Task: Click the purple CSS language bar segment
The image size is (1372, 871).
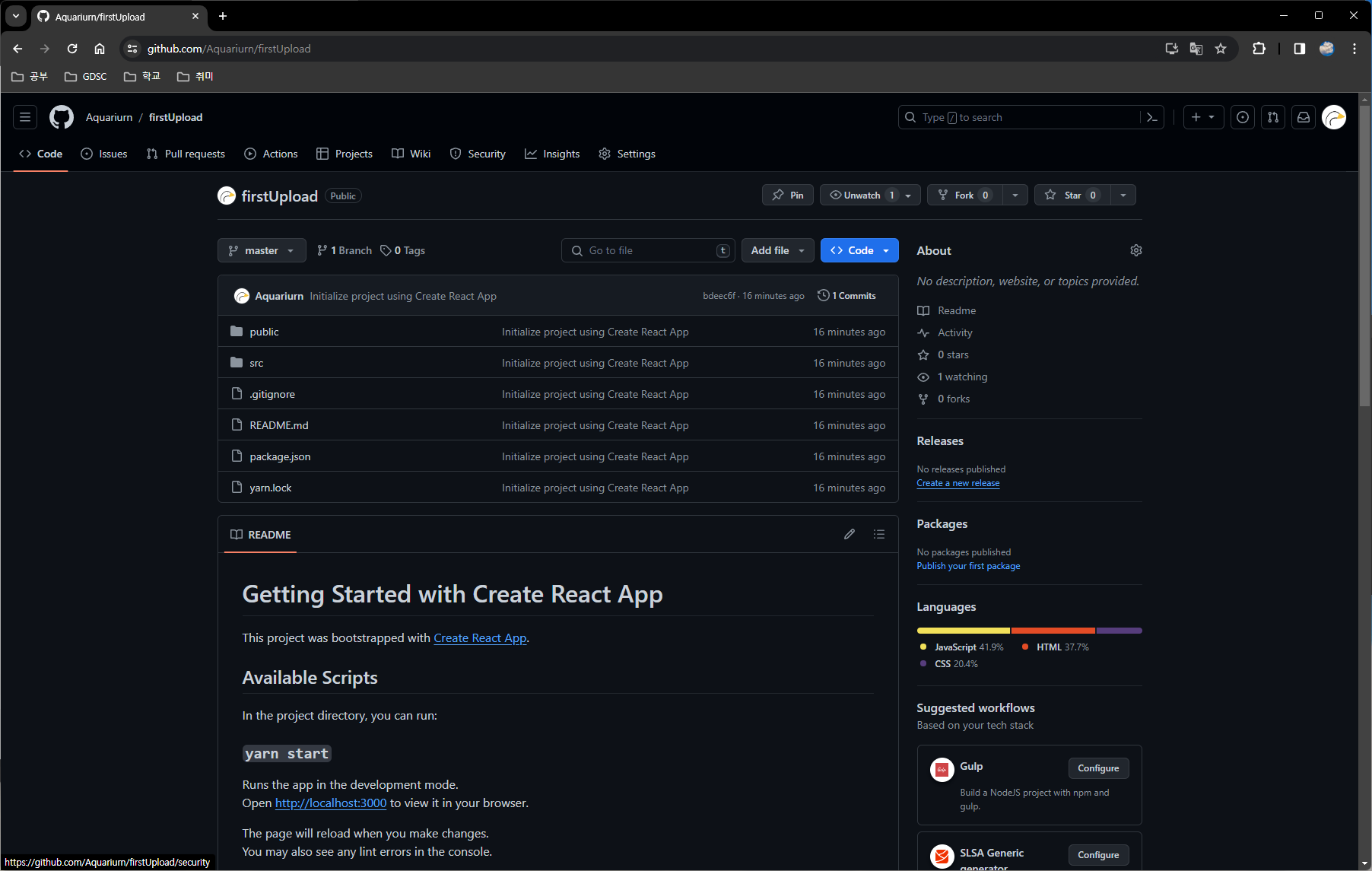Action: 1120,631
